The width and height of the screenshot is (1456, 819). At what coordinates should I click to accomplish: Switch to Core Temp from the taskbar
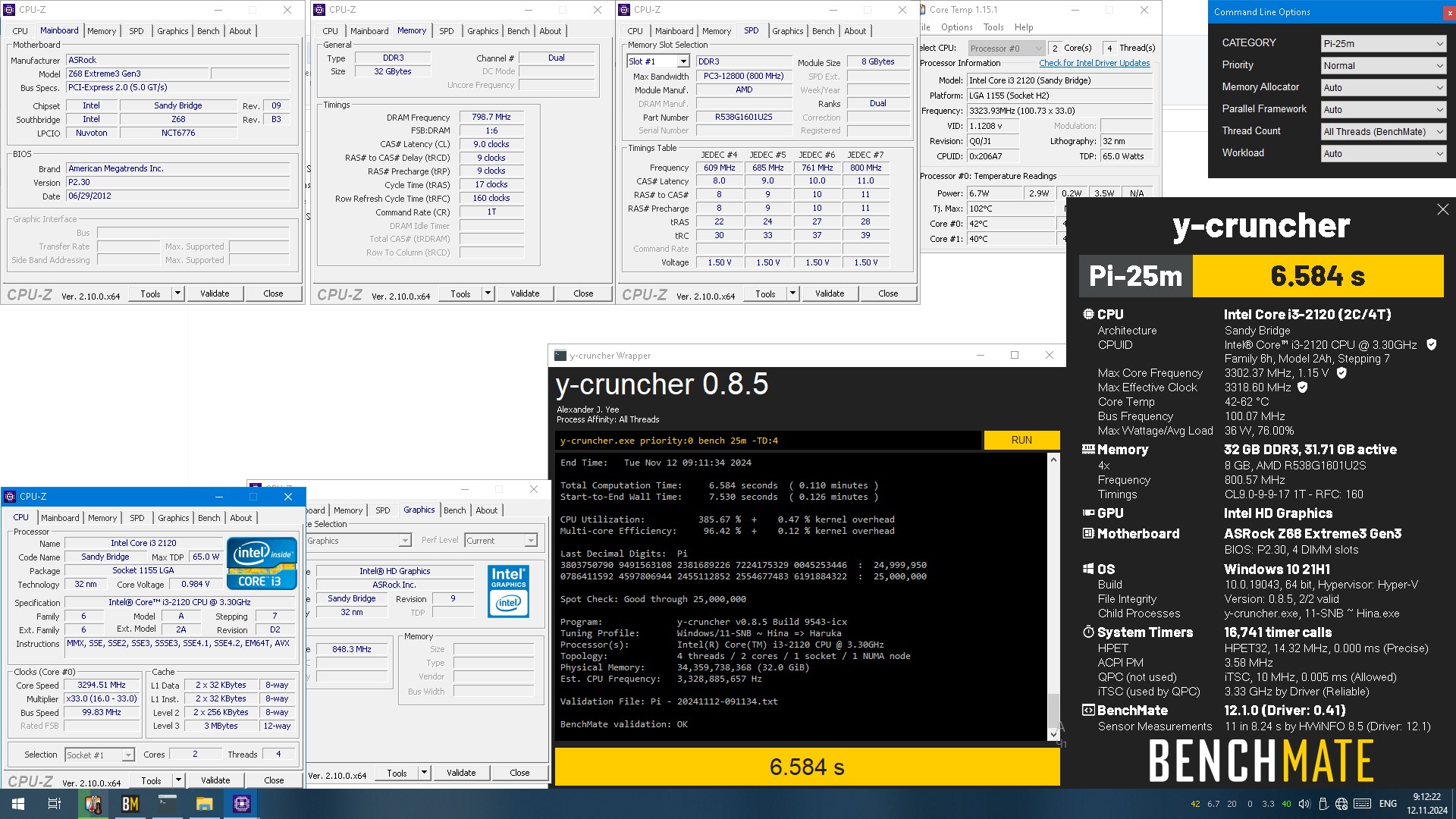pyautogui.click(x=93, y=804)
